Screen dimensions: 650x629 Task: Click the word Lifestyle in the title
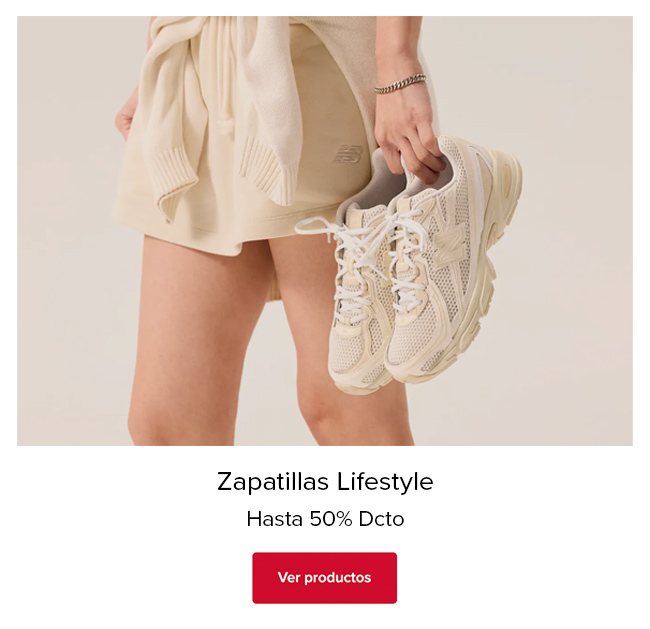point(385,481)
